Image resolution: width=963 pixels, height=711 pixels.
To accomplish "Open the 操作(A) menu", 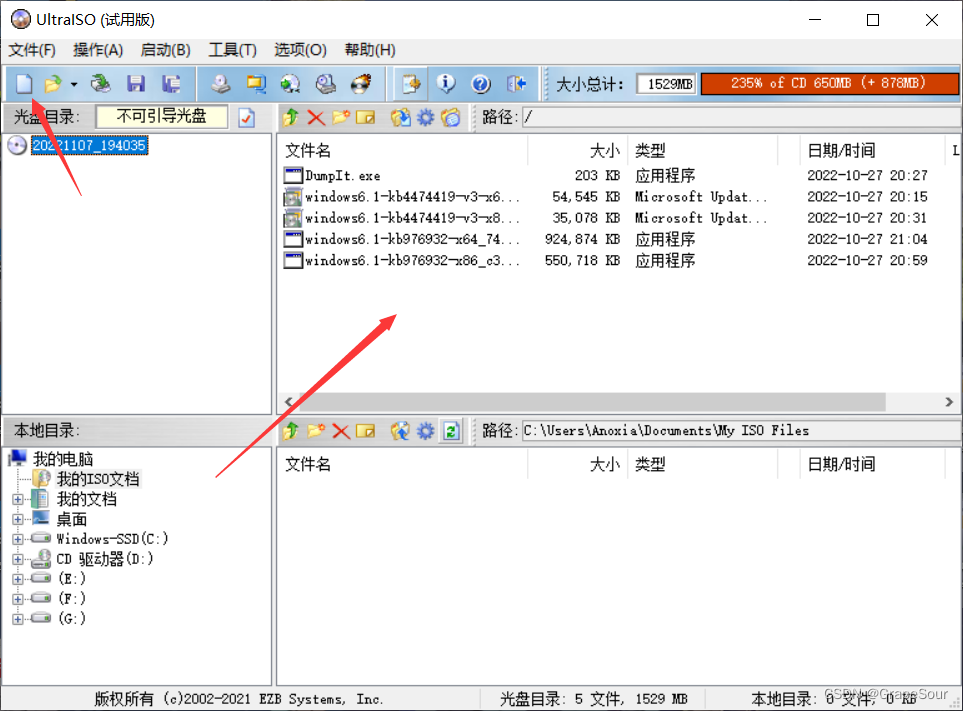I will pos(98,50).
